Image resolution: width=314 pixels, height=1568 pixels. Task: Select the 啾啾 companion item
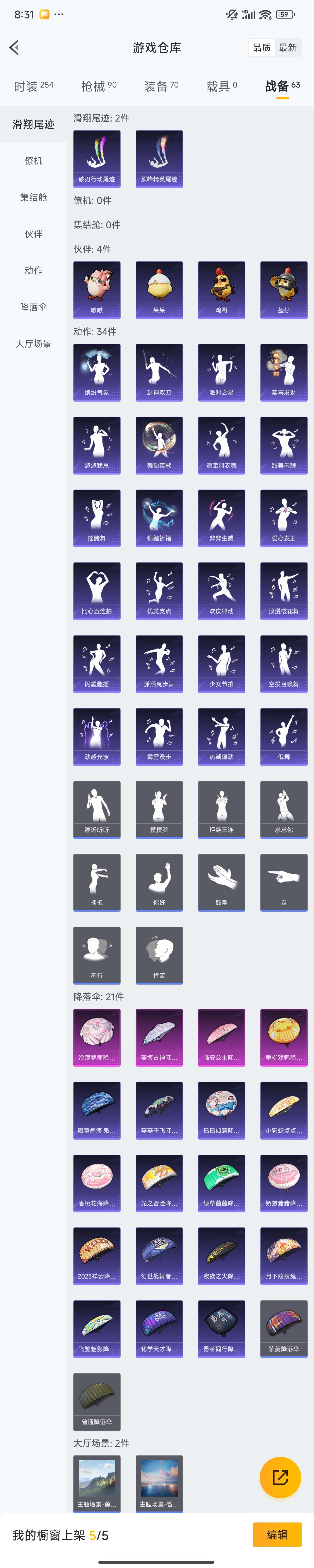point(97,290)
